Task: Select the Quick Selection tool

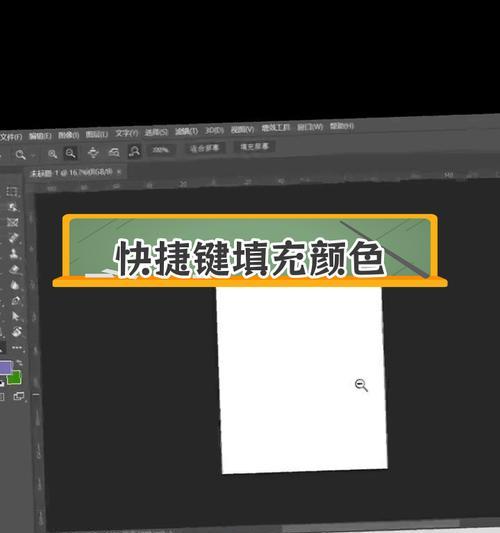Action: 13,207
